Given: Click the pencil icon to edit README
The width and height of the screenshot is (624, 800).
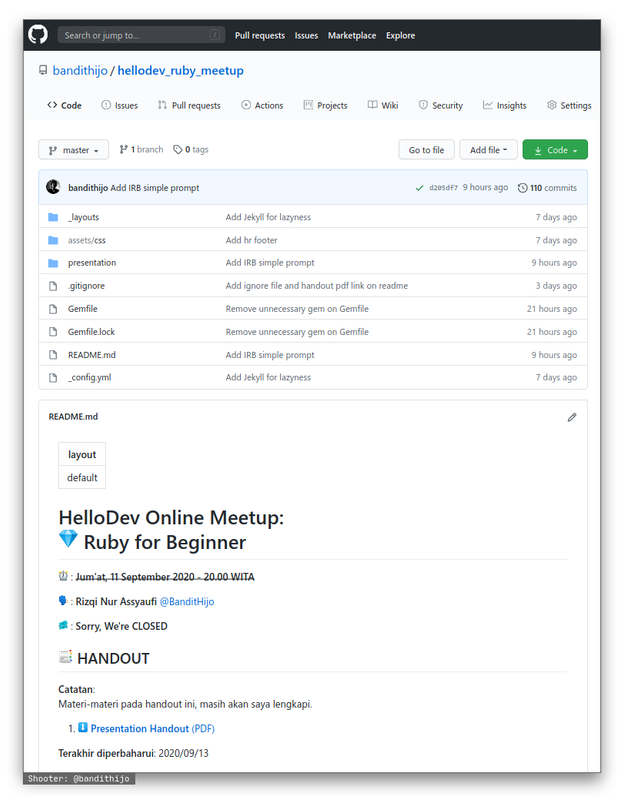Looking at the screenshot, I should pyautogui.click(x=572, y=417).
